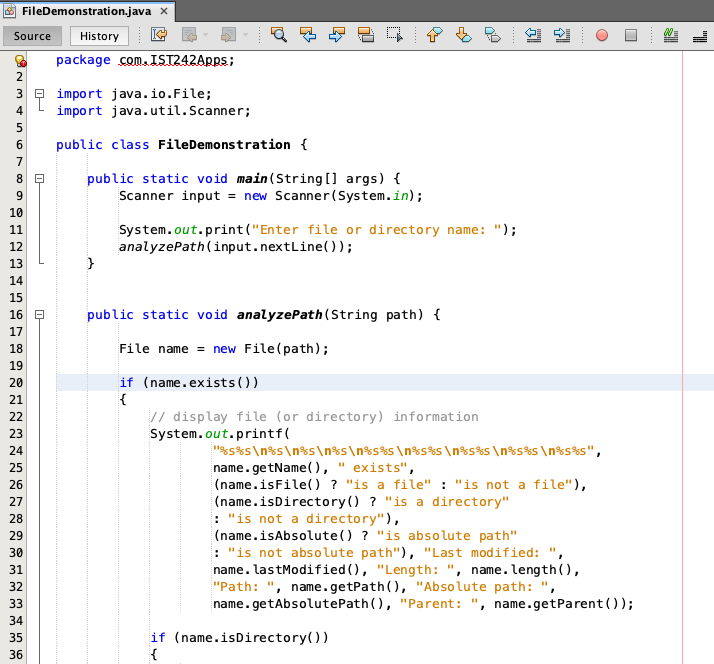Click 'name.getName()' on line 25
Screen dimensions: 714x664
[x=267, y=468]
